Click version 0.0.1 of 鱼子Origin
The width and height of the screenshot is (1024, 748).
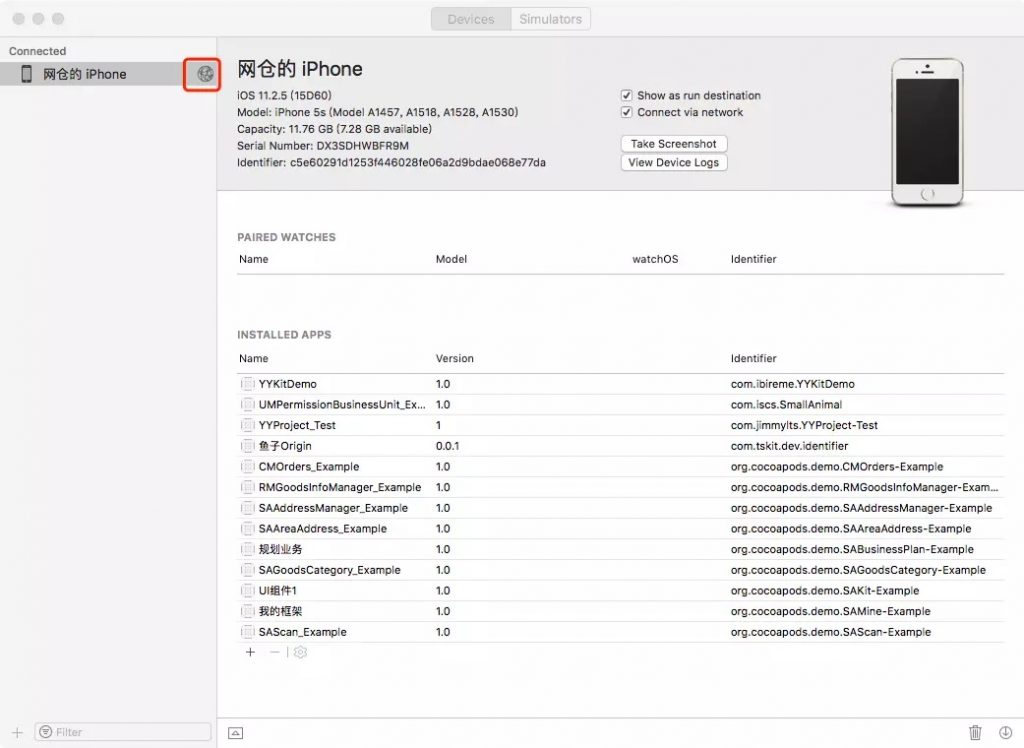447,446
